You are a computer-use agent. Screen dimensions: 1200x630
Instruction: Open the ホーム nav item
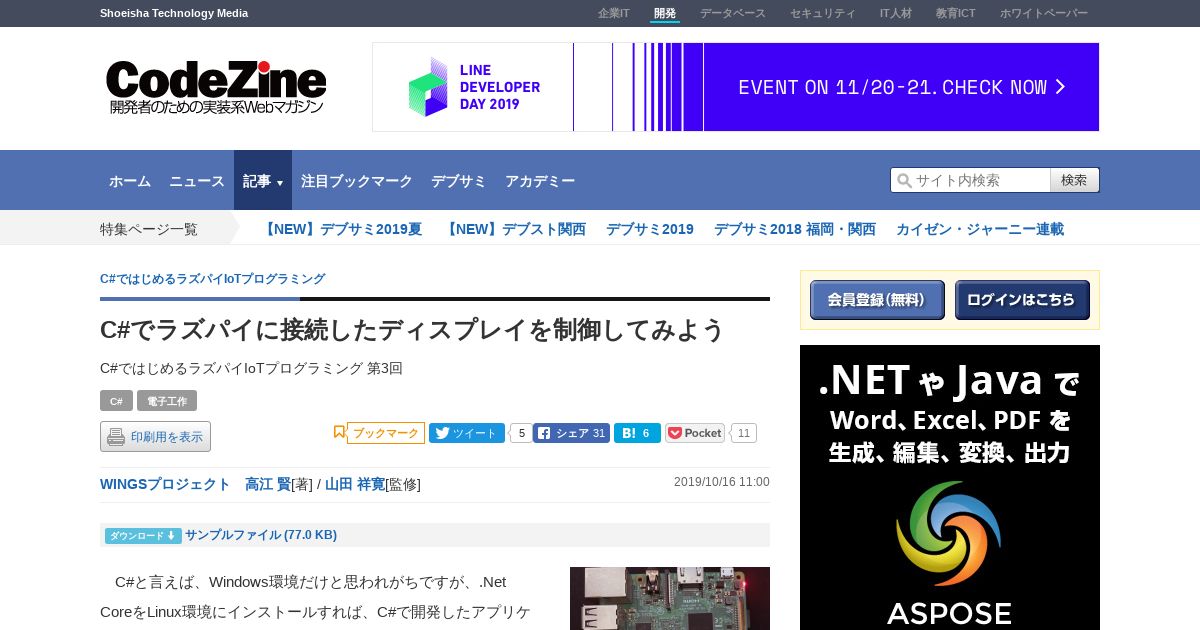(130, 181)
